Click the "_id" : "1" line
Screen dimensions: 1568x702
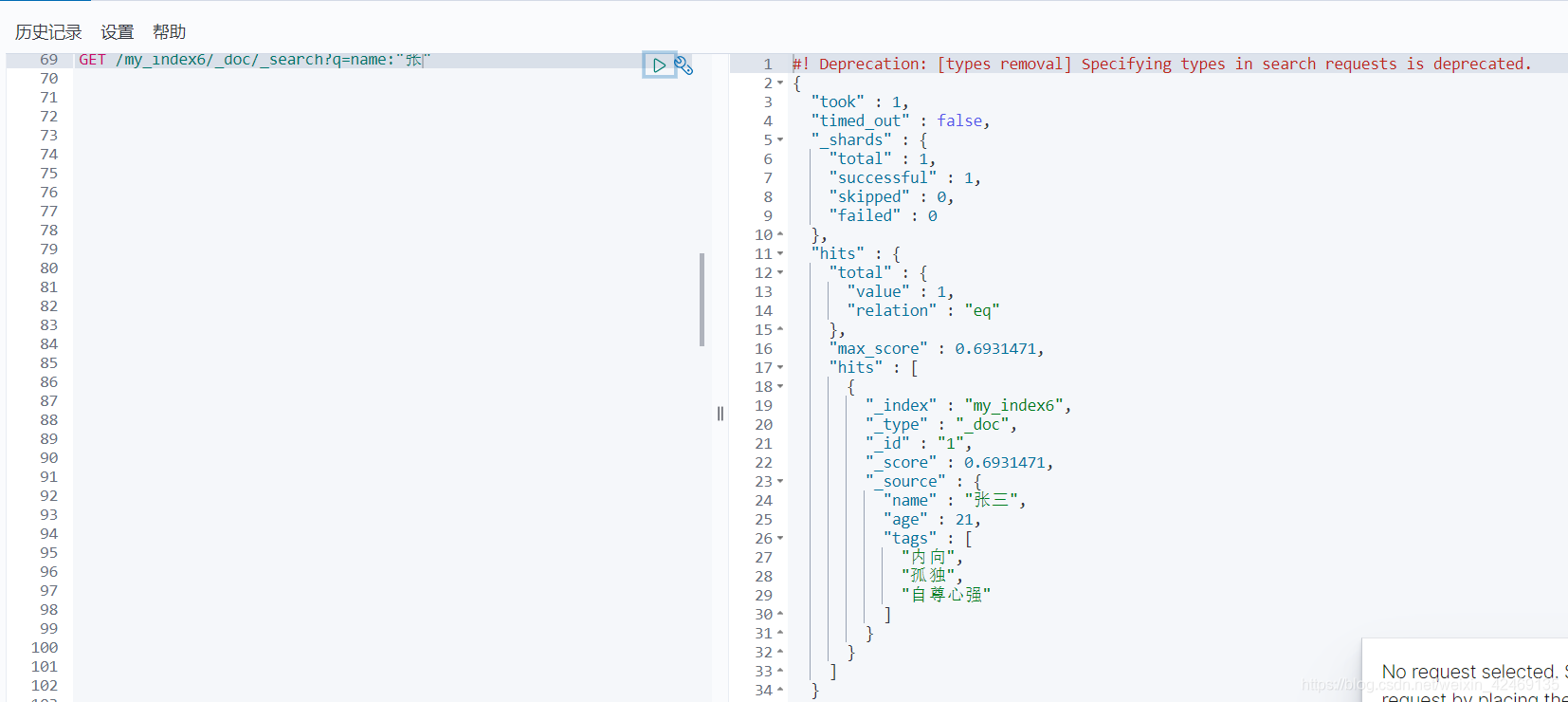918,443
